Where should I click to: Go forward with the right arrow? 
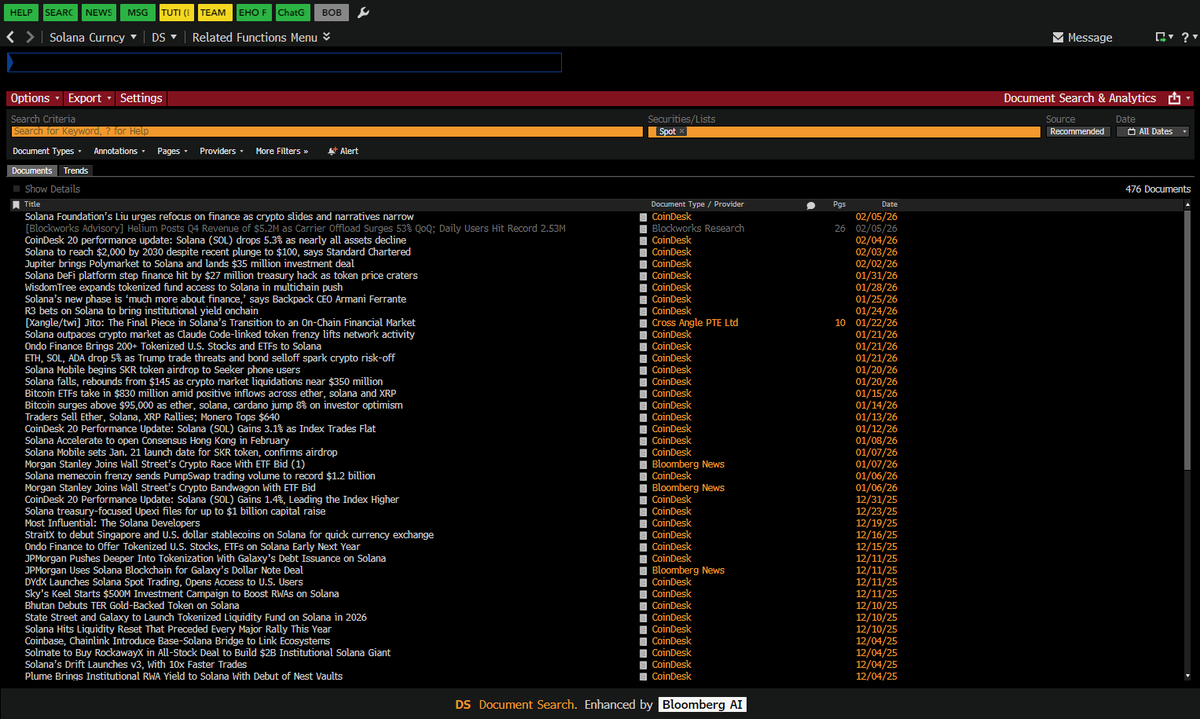30,37
